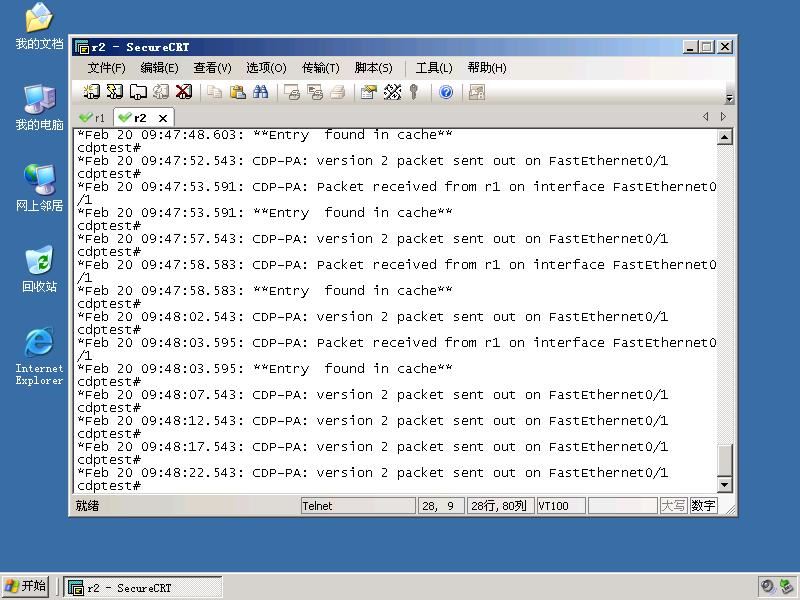Viewport: 800px width, 600px height.
Task: Launch Internet Explorer desktop icon
Action: 39,356
